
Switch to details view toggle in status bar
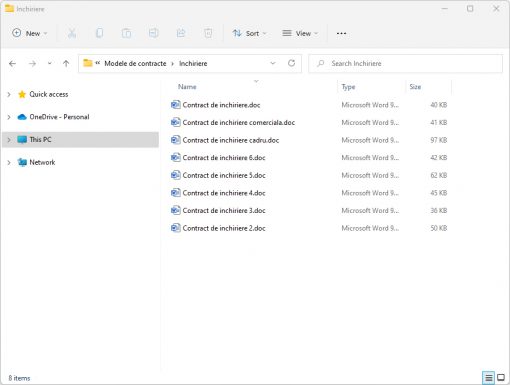pos(489,378)
